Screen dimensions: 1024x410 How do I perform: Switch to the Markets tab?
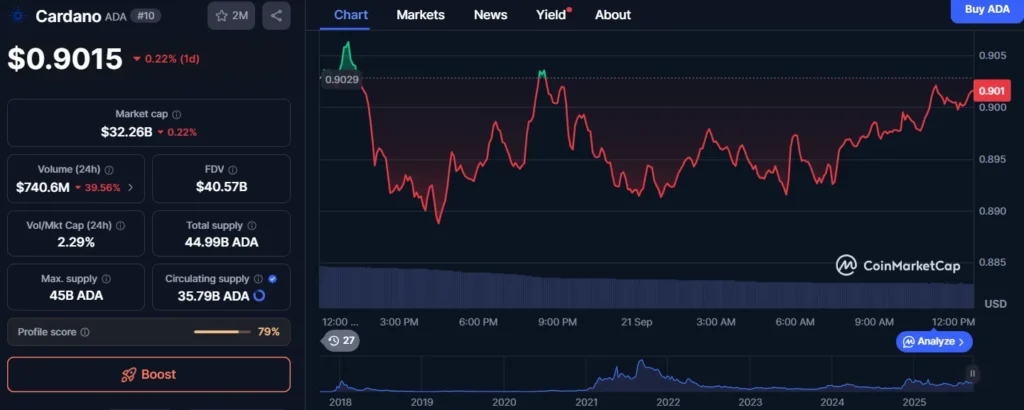[421, 15]
